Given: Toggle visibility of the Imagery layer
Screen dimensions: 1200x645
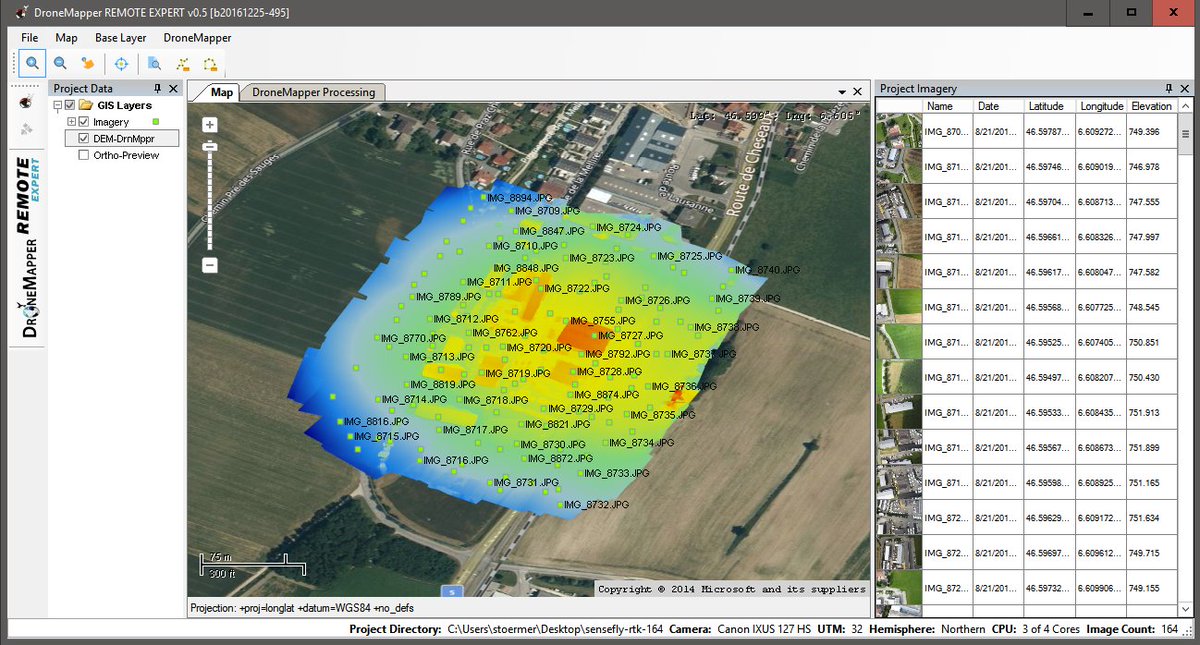Looking at the screenshot, I should 83,121.
